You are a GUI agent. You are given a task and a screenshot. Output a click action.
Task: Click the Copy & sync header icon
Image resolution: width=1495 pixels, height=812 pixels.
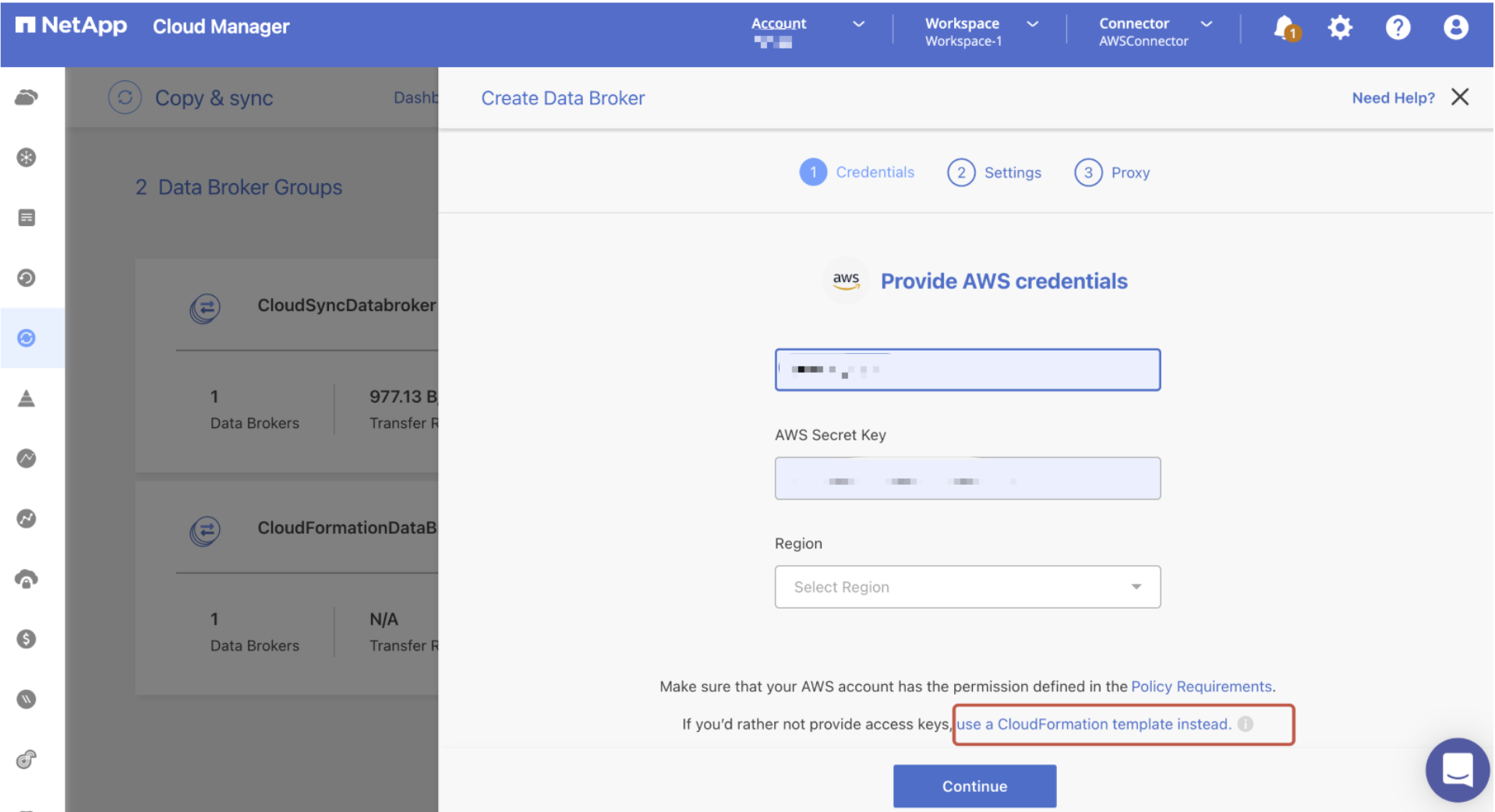[125, 98]
